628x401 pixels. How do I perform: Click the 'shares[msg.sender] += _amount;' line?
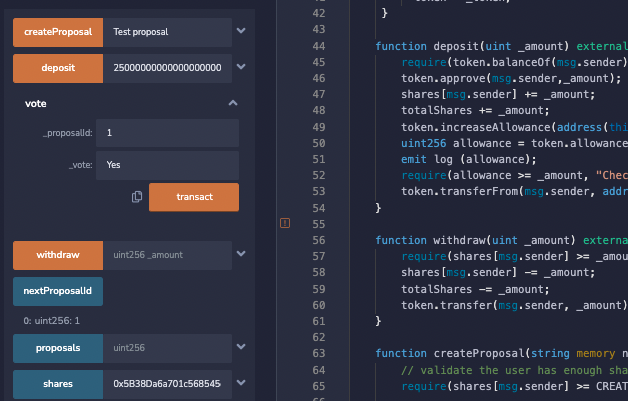pos(498,95)
